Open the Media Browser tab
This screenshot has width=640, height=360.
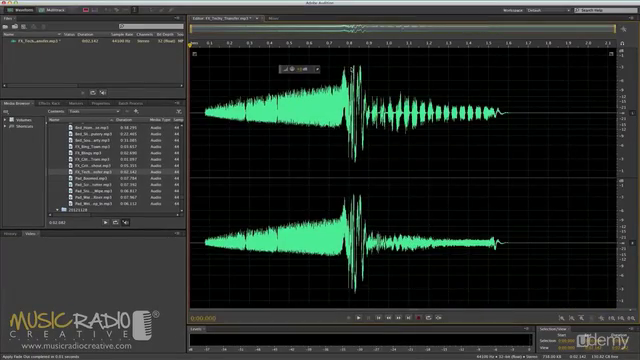pyautogui.click(x=17, y=103)
